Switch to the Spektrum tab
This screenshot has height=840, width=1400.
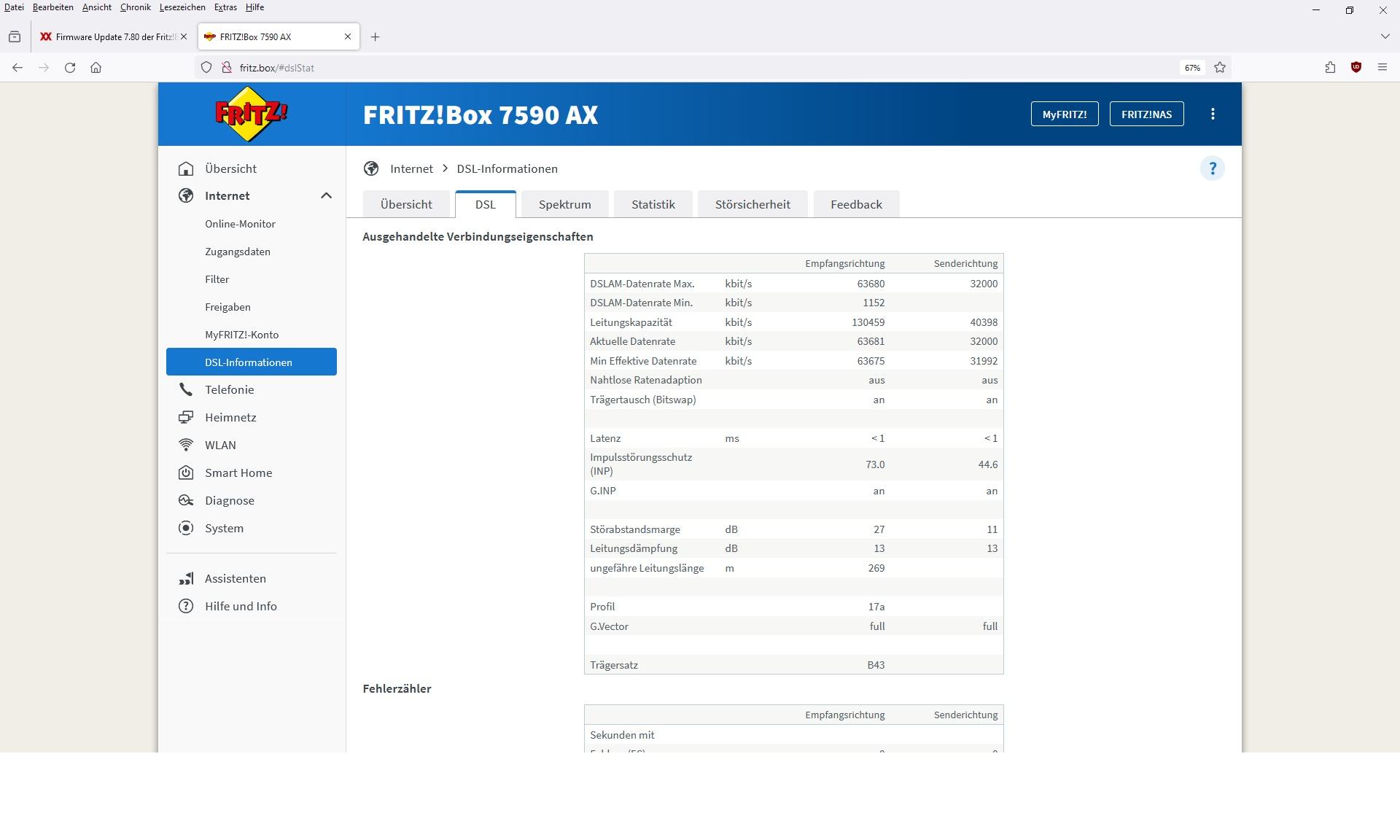click(565, 204)
